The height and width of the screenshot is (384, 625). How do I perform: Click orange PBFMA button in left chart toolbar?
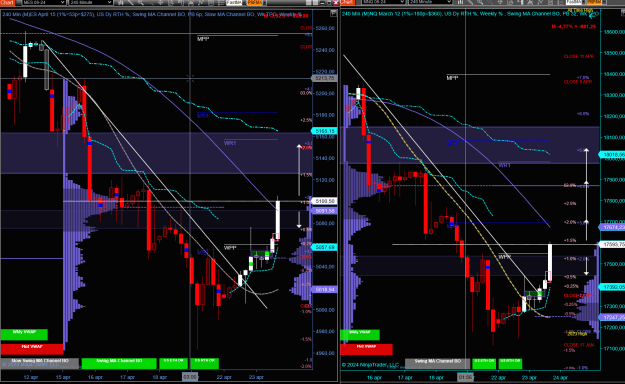(255, 2)
